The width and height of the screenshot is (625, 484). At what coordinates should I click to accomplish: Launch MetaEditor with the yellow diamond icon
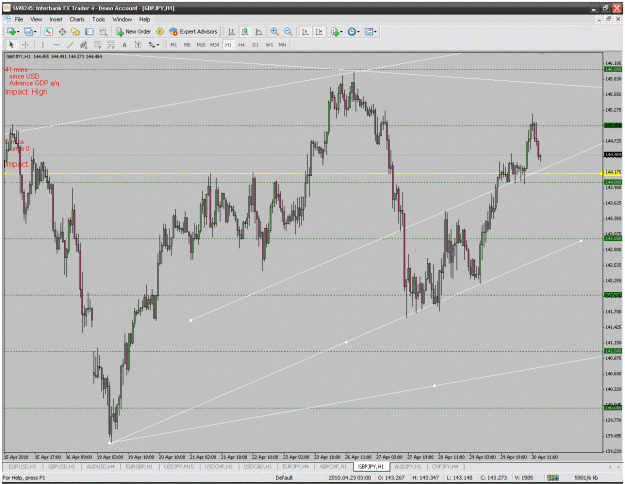[160, 31]
